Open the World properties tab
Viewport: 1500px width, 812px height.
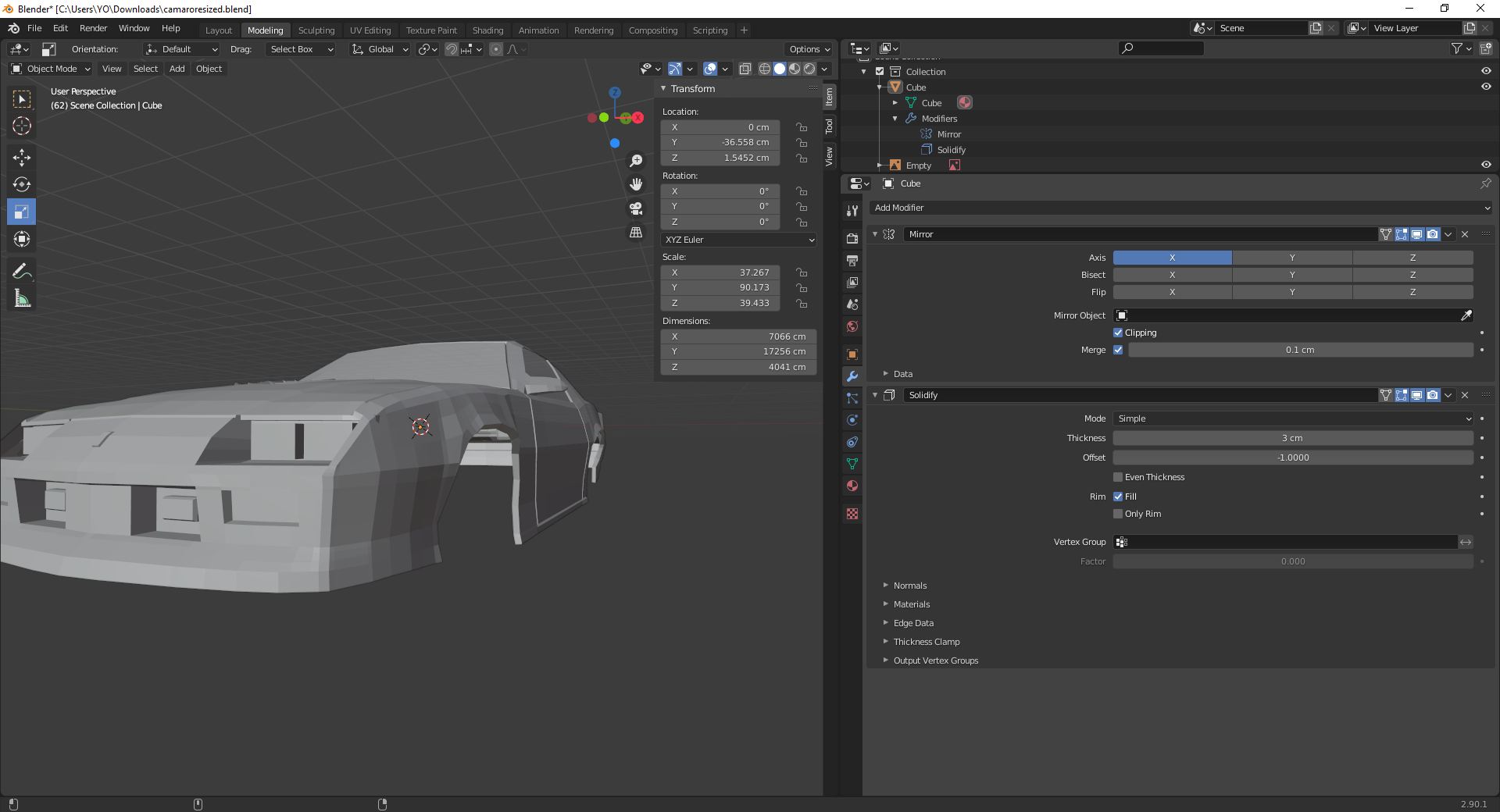pos(852,326)
